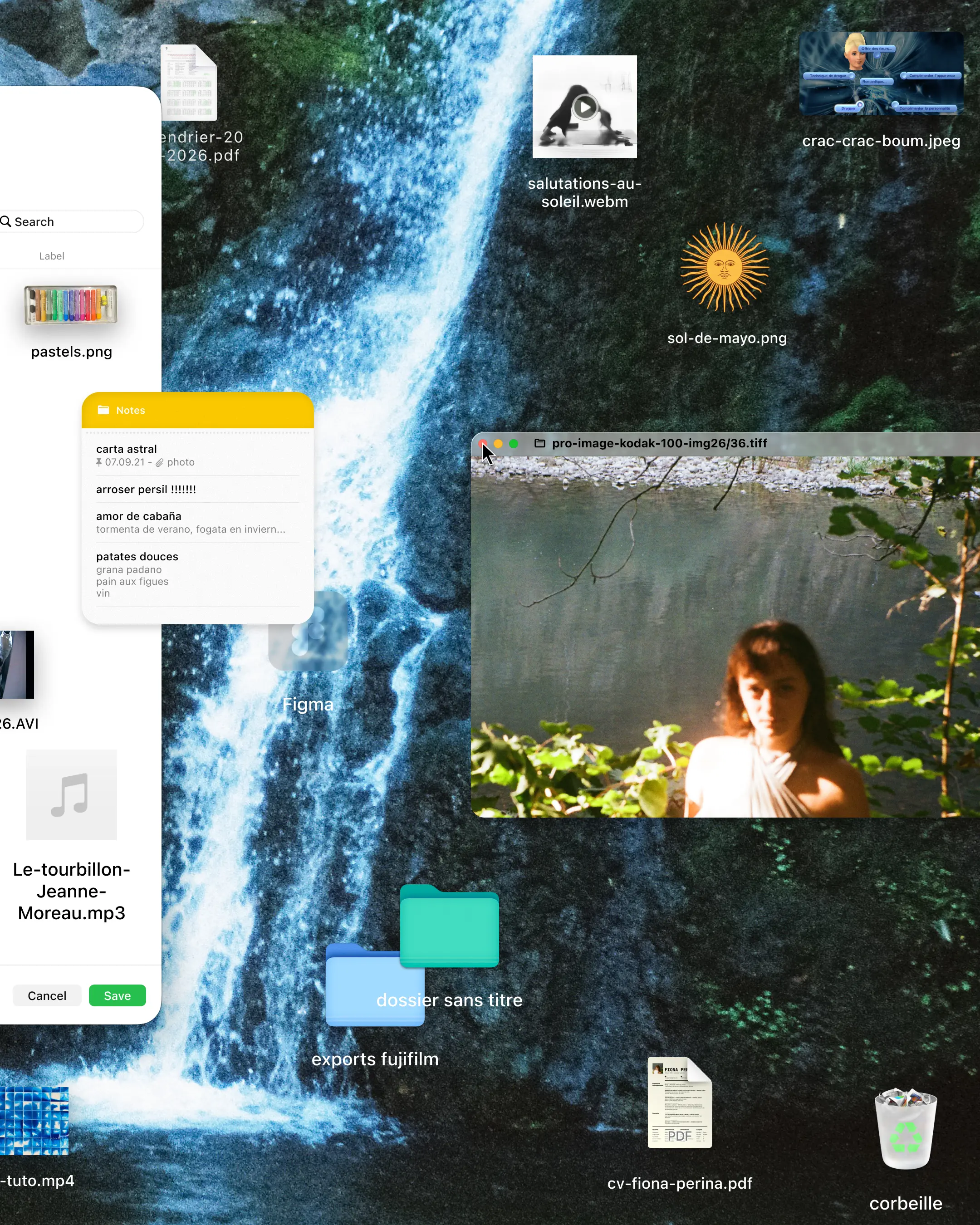
Task: Open the carta astral note
Action: [198, 455]
